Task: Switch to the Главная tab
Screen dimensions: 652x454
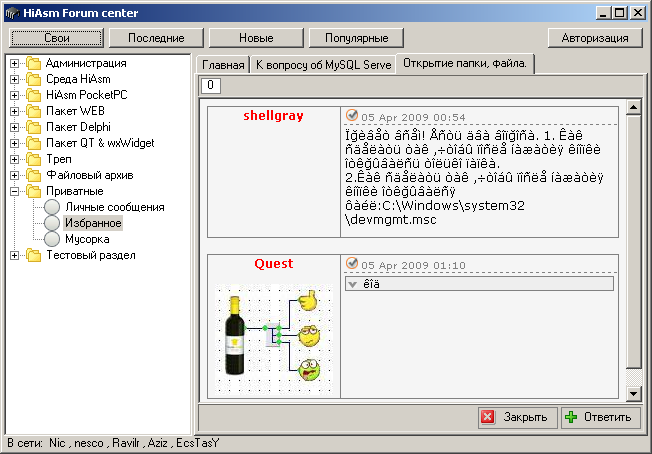Action: point(223,65)
